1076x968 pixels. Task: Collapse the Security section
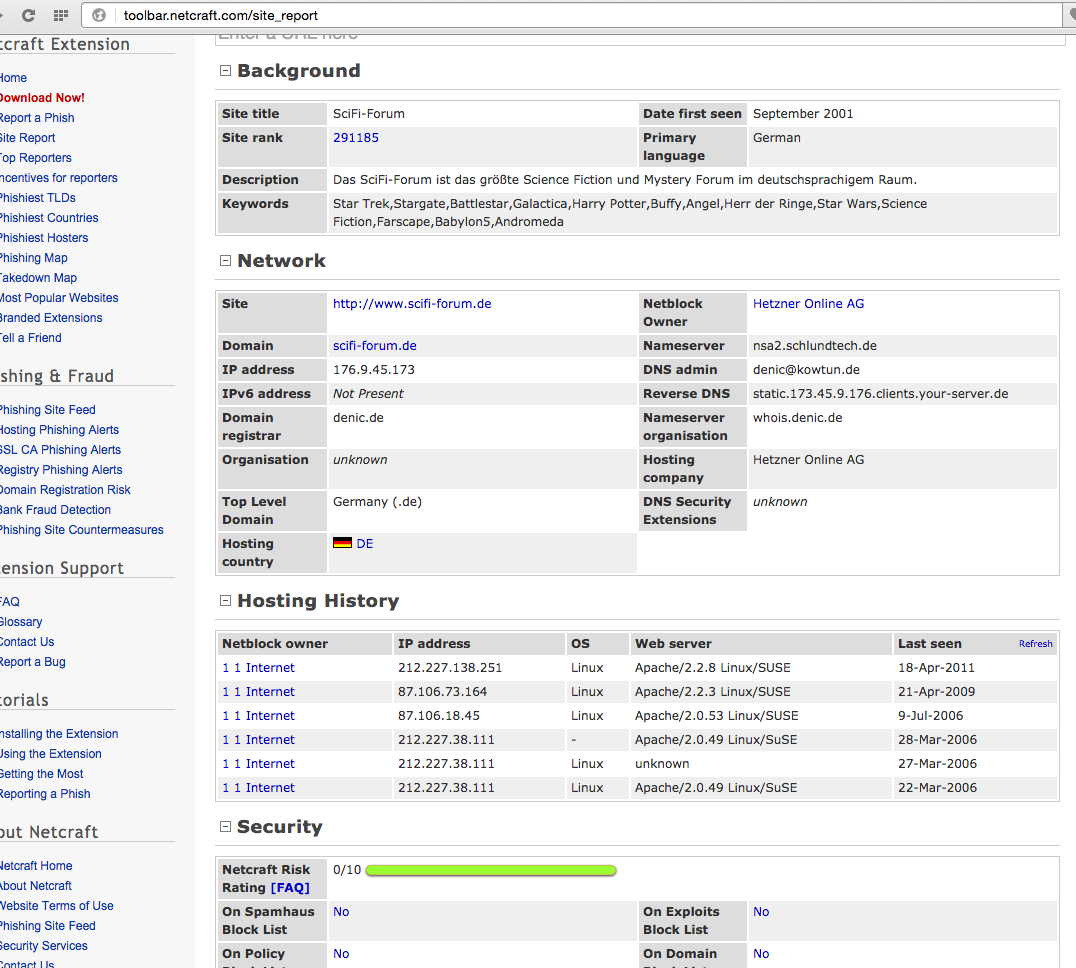225,827
